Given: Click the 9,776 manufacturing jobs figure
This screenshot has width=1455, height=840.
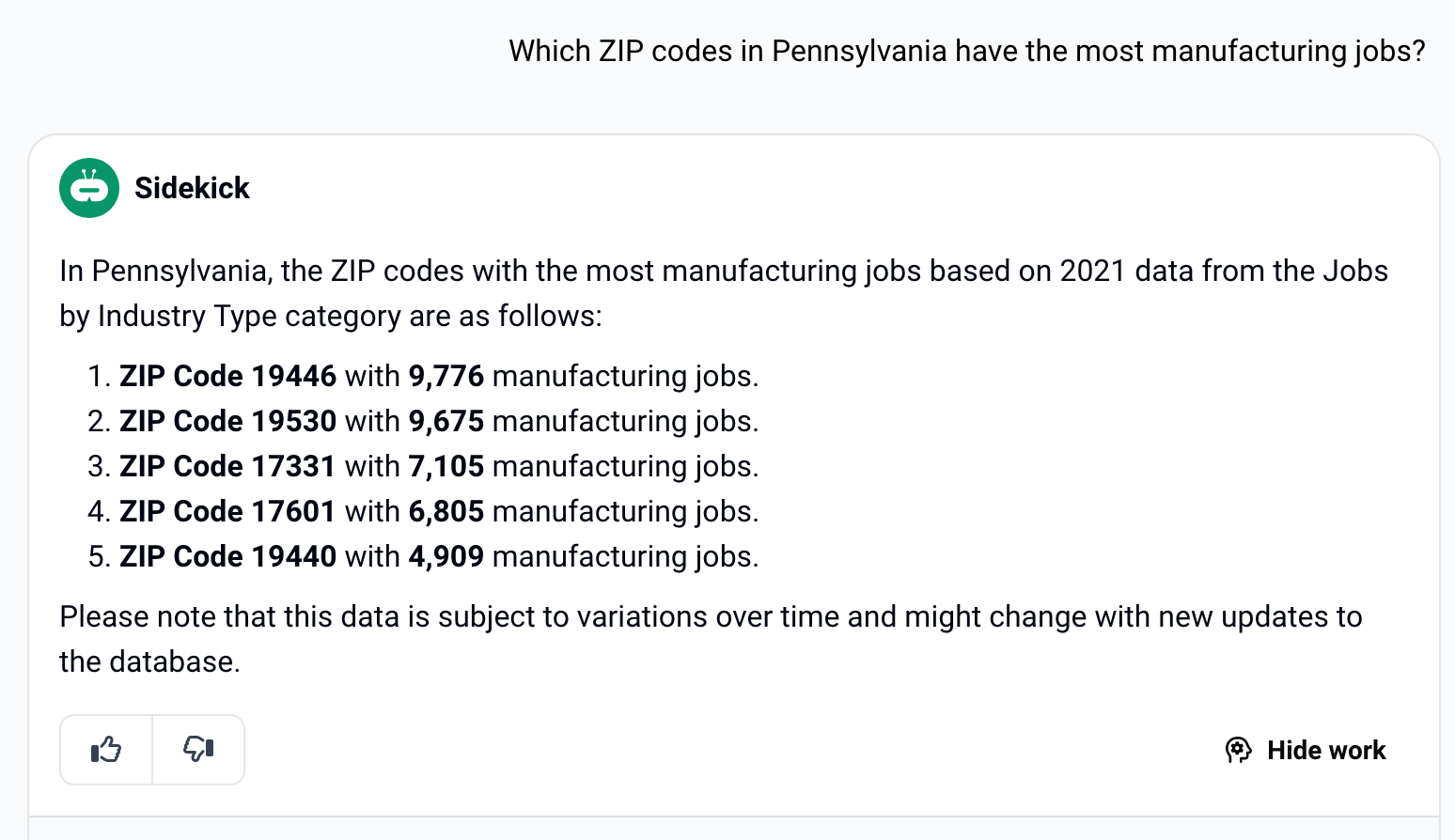Looking at the screenshot, I should [x=446, y=376].
